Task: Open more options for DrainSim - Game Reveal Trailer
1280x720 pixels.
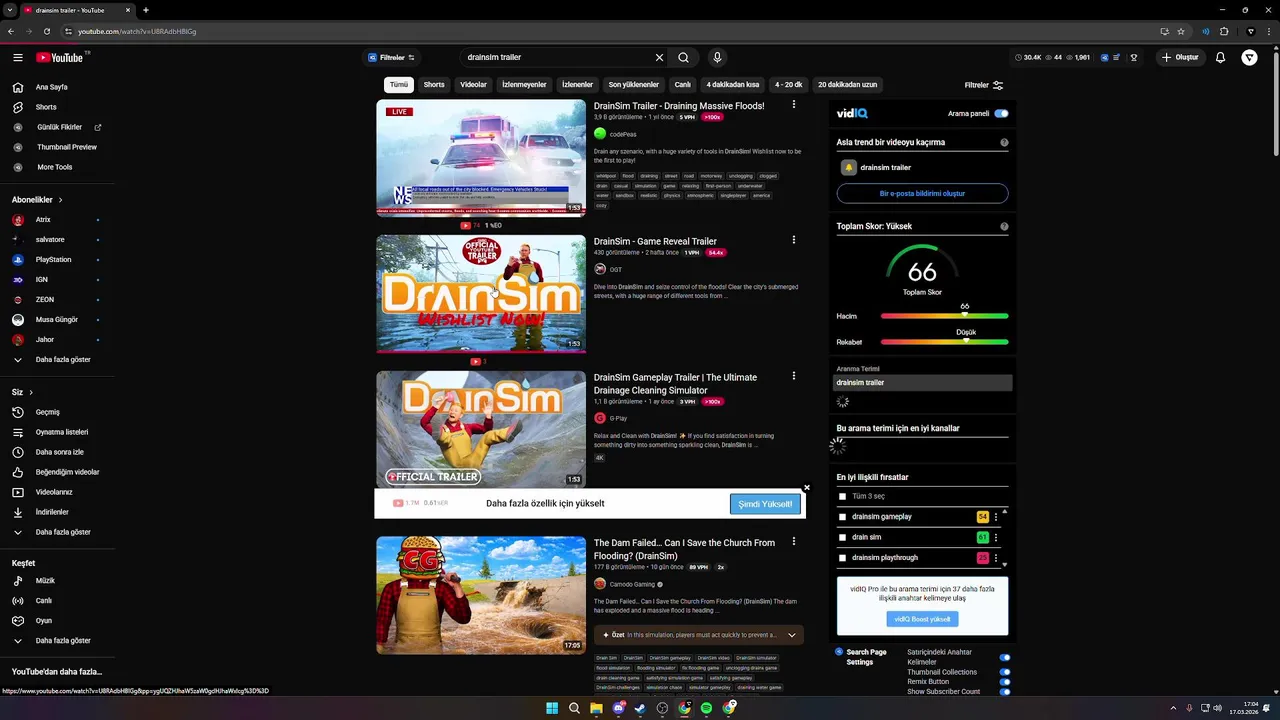Action: click(794, 240)
